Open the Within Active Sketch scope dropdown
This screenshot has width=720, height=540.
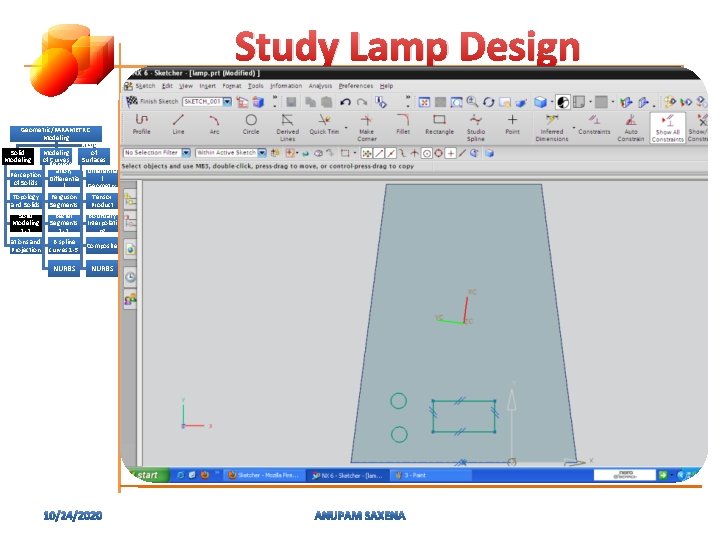point(262,152)
